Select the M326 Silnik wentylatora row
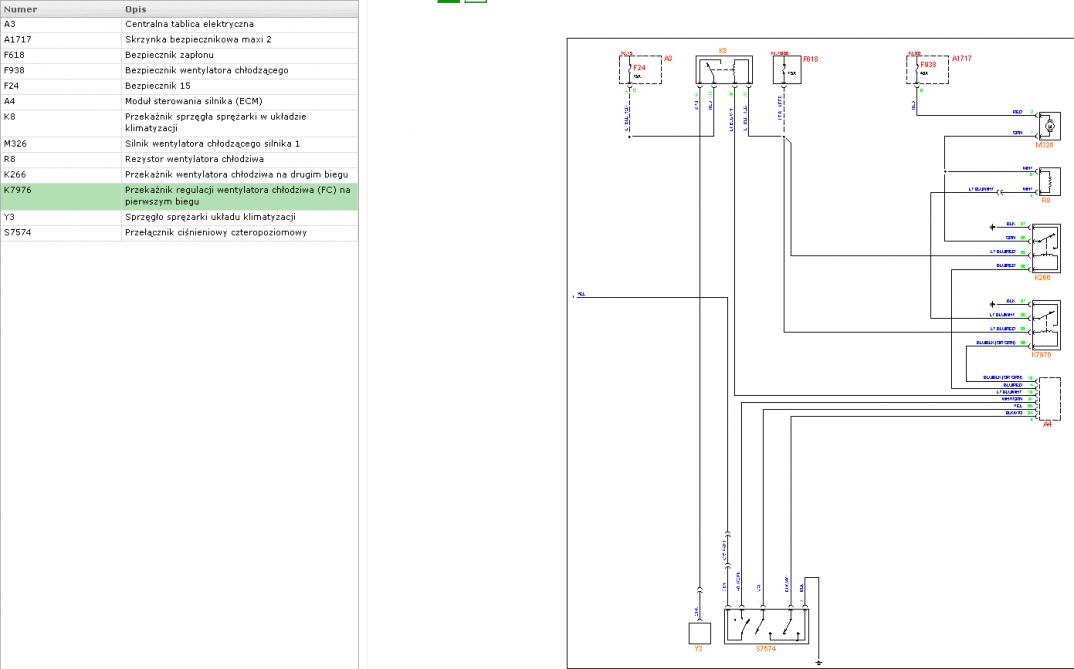The width and height of the screenshot is (1074, 669). (x=179, y=143)
